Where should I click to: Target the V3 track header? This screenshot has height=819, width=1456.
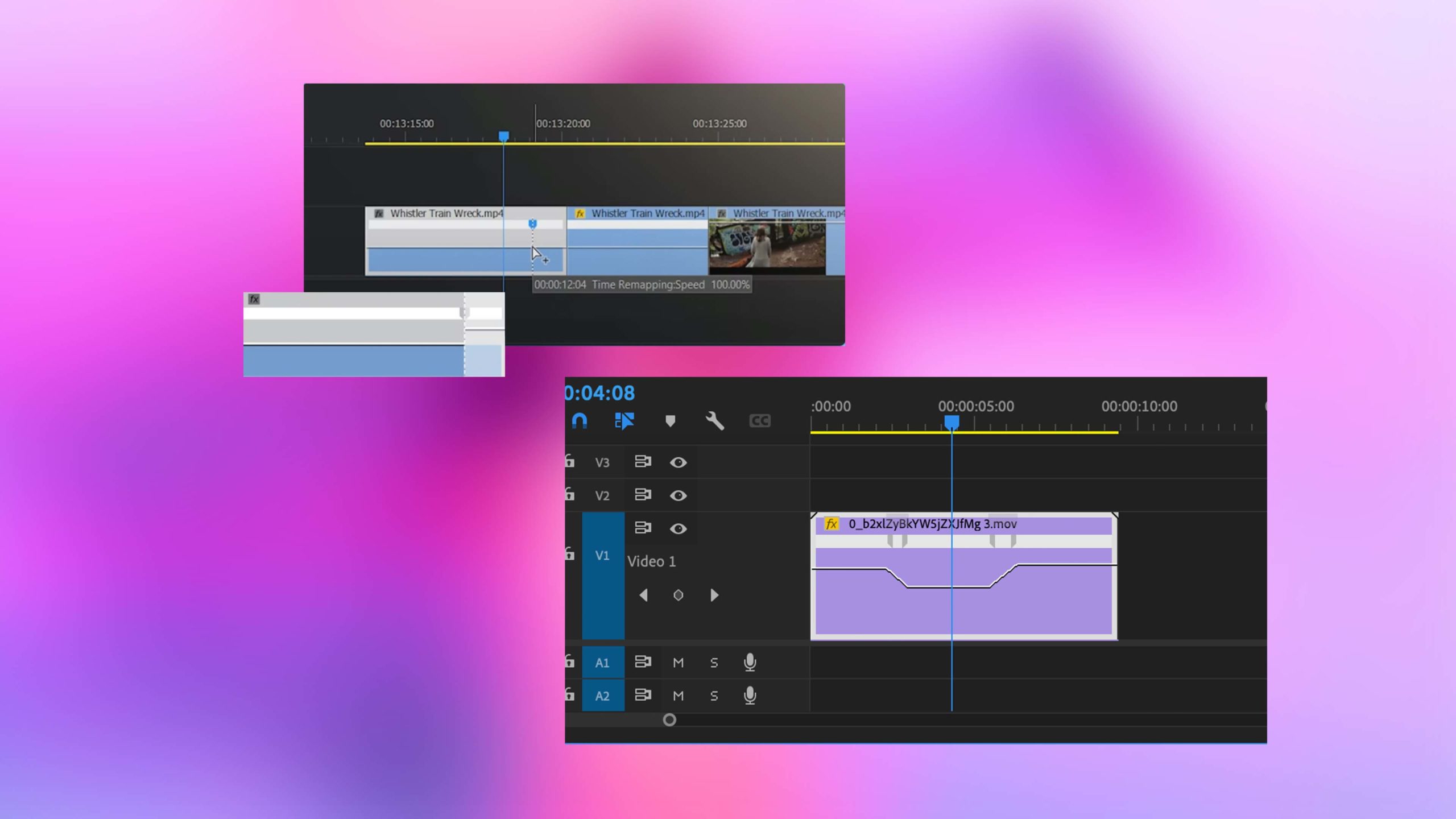602,462
